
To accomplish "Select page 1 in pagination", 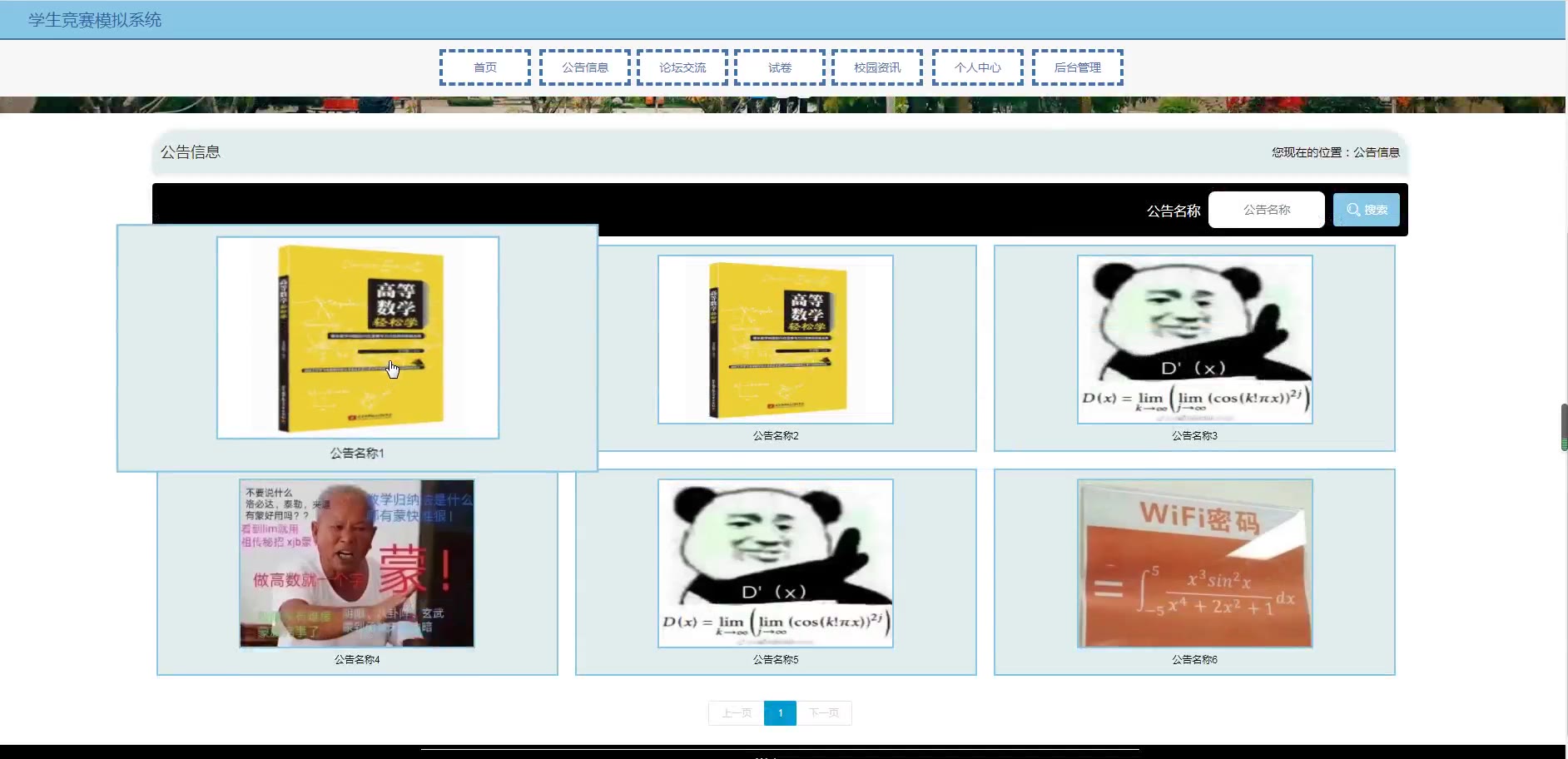I will (781, 713).
